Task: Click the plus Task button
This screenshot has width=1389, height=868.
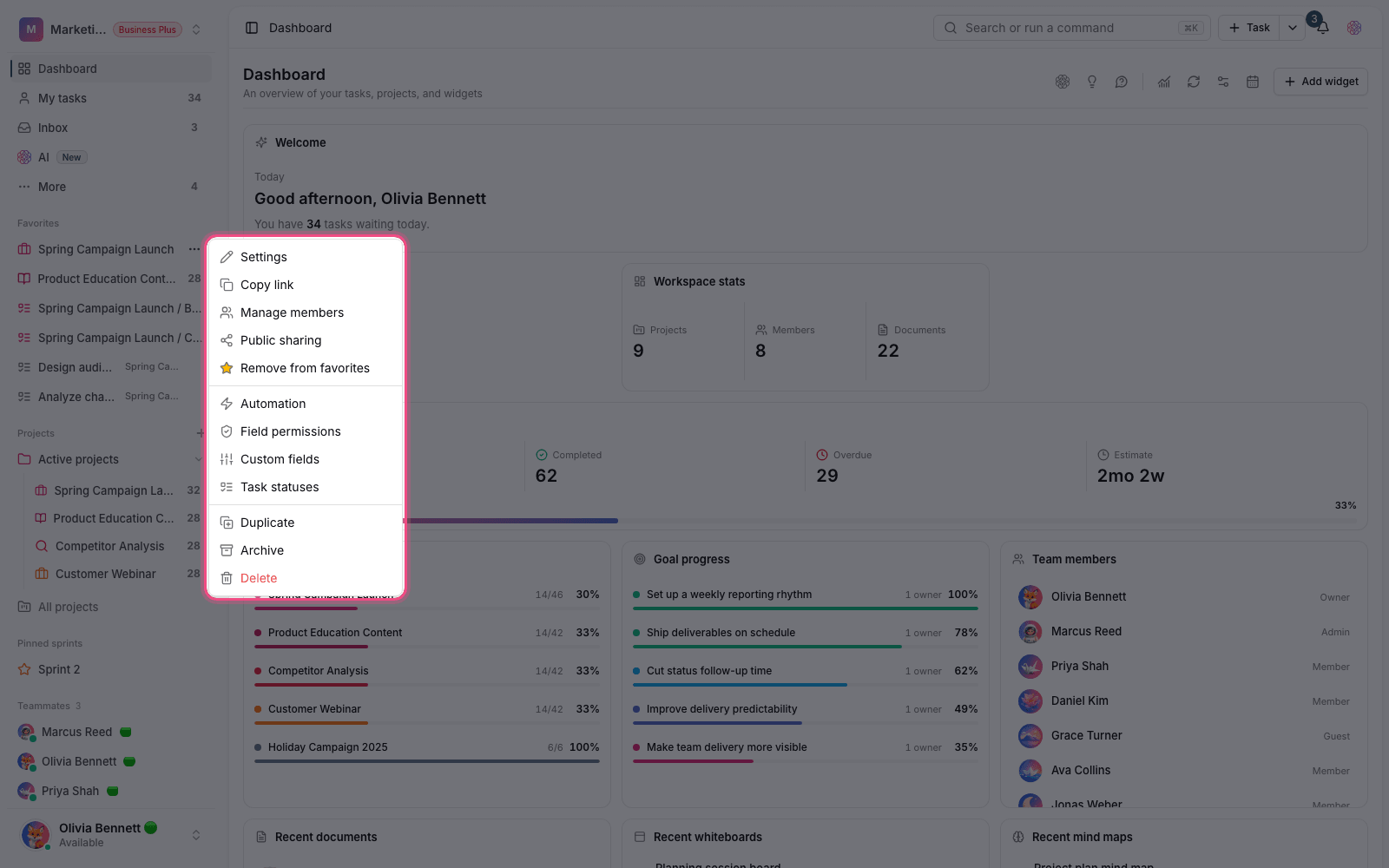Action: pyautogui.click(x=1249, y=28)
